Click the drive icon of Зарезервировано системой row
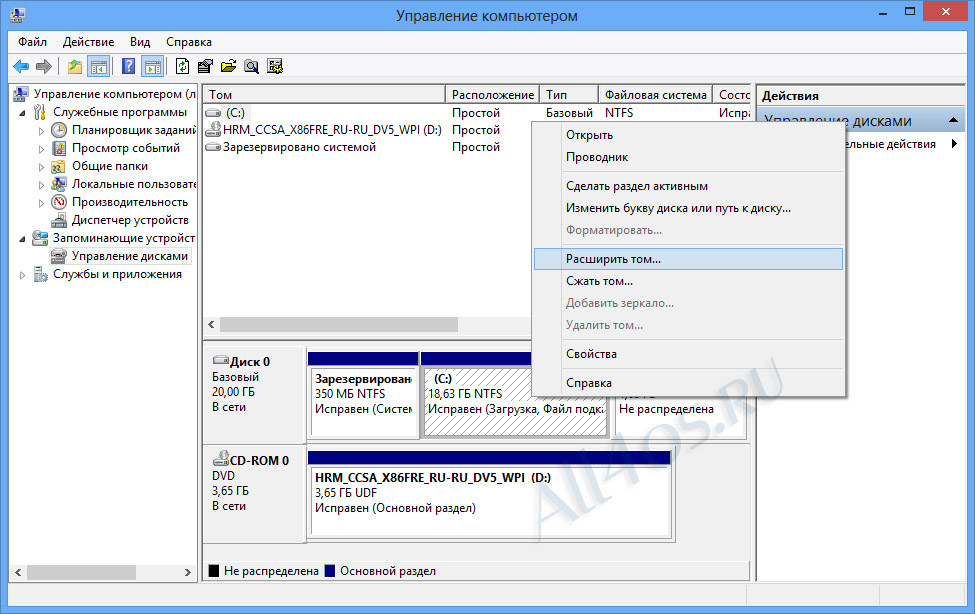This screenshot has width=975, height=614. click(x=213, y=147)
